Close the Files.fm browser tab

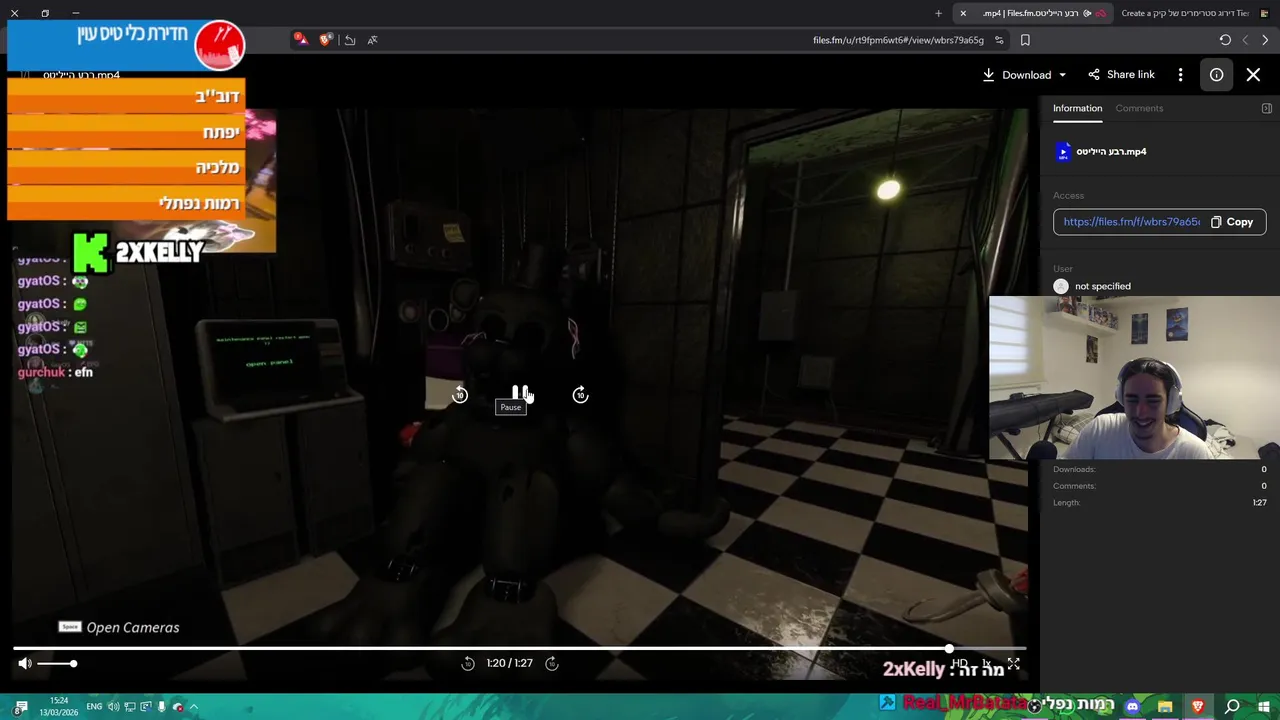point(963,13)
